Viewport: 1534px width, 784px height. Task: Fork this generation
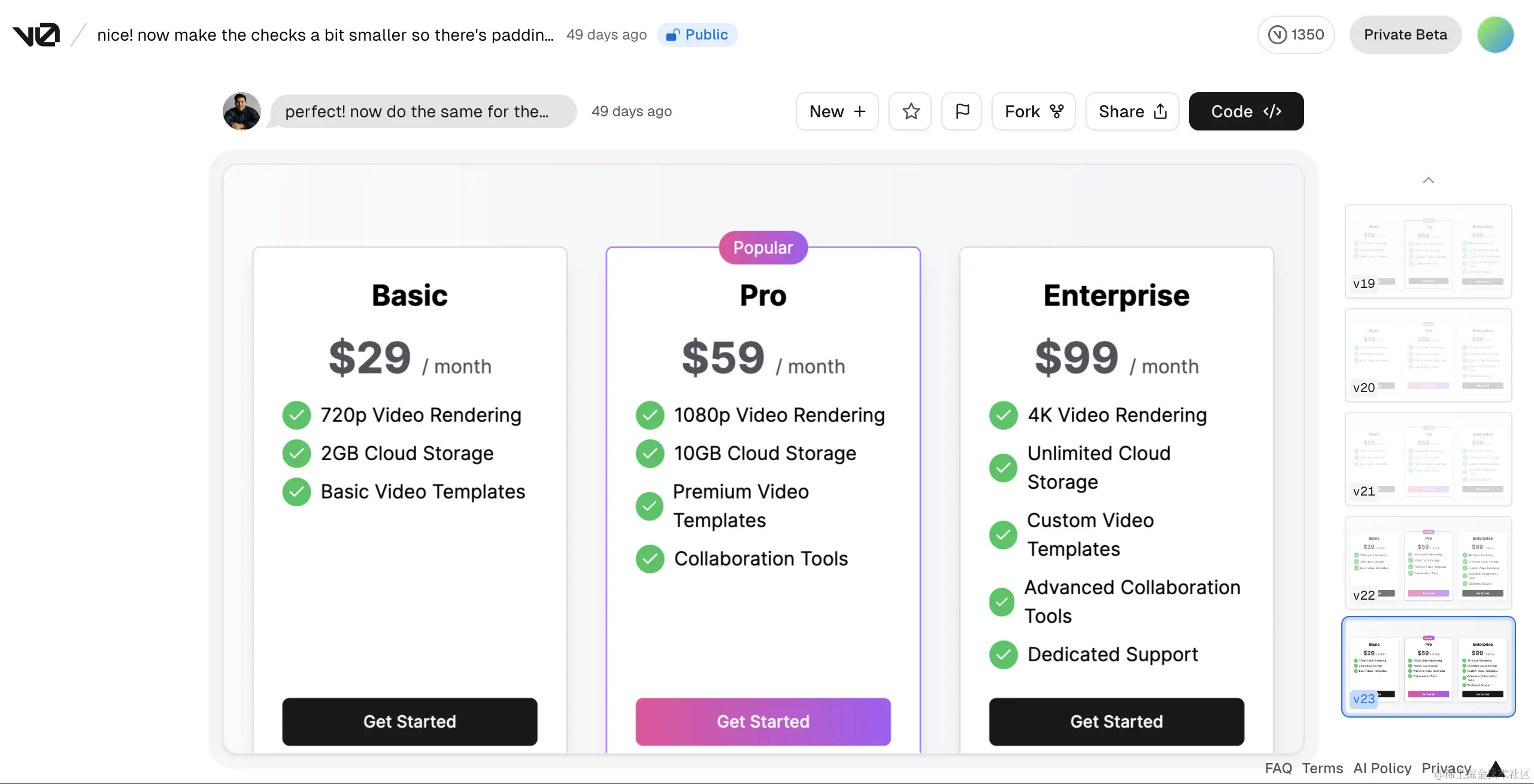point(1033,111)
